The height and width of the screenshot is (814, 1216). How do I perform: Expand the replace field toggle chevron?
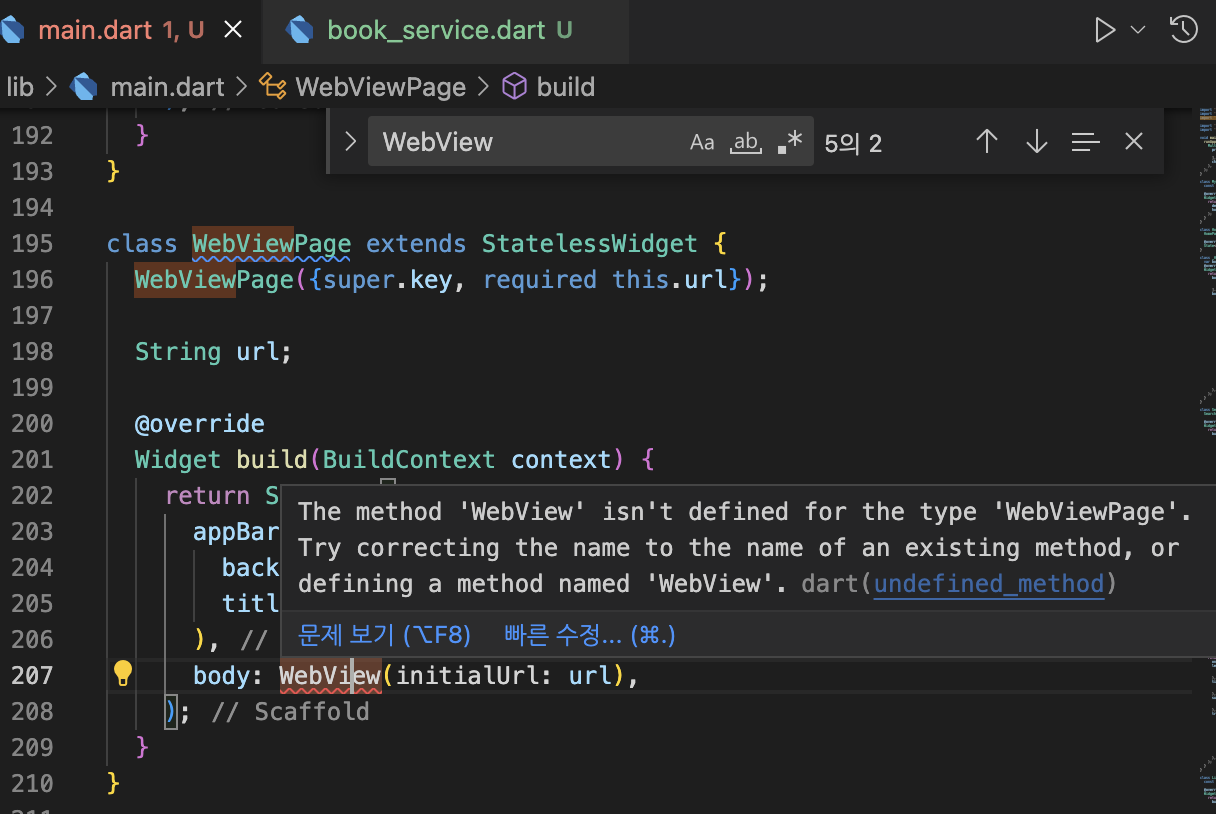click(x=350, y=142)
